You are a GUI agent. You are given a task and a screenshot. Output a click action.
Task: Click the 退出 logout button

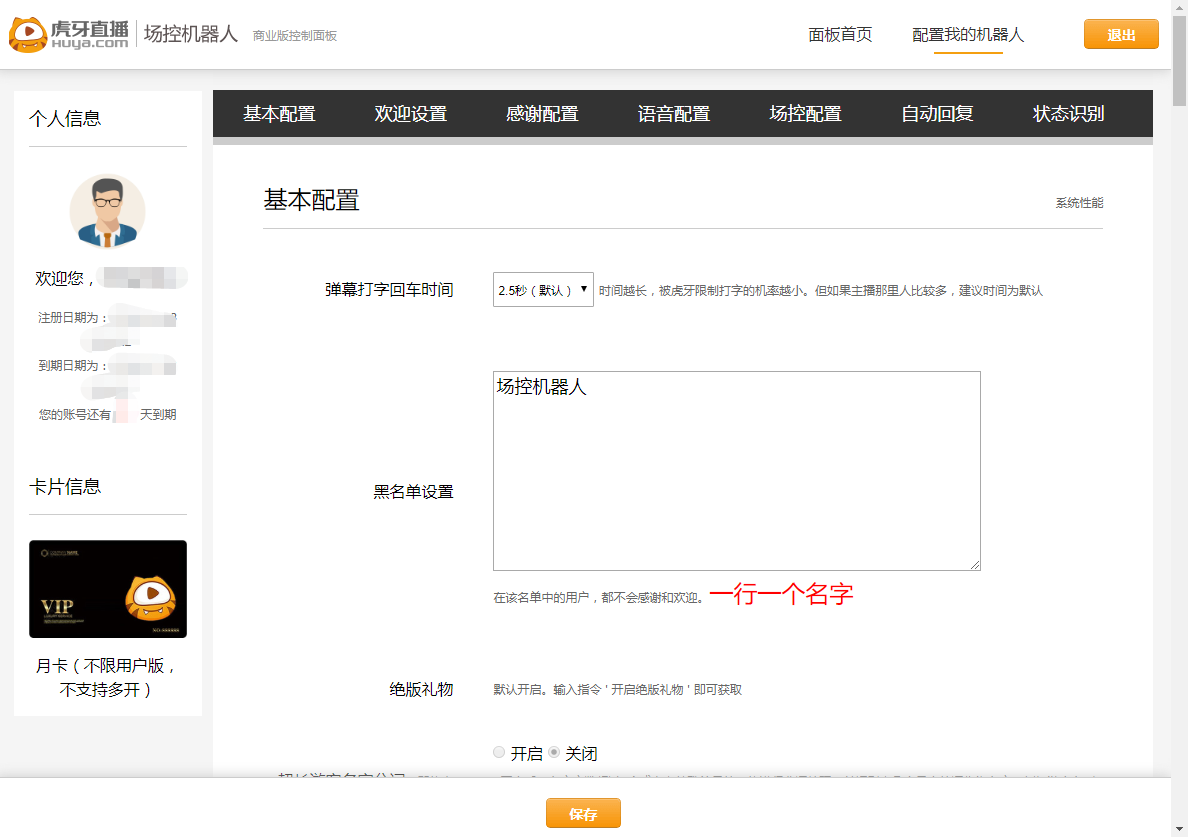(x=1121, y=34)
